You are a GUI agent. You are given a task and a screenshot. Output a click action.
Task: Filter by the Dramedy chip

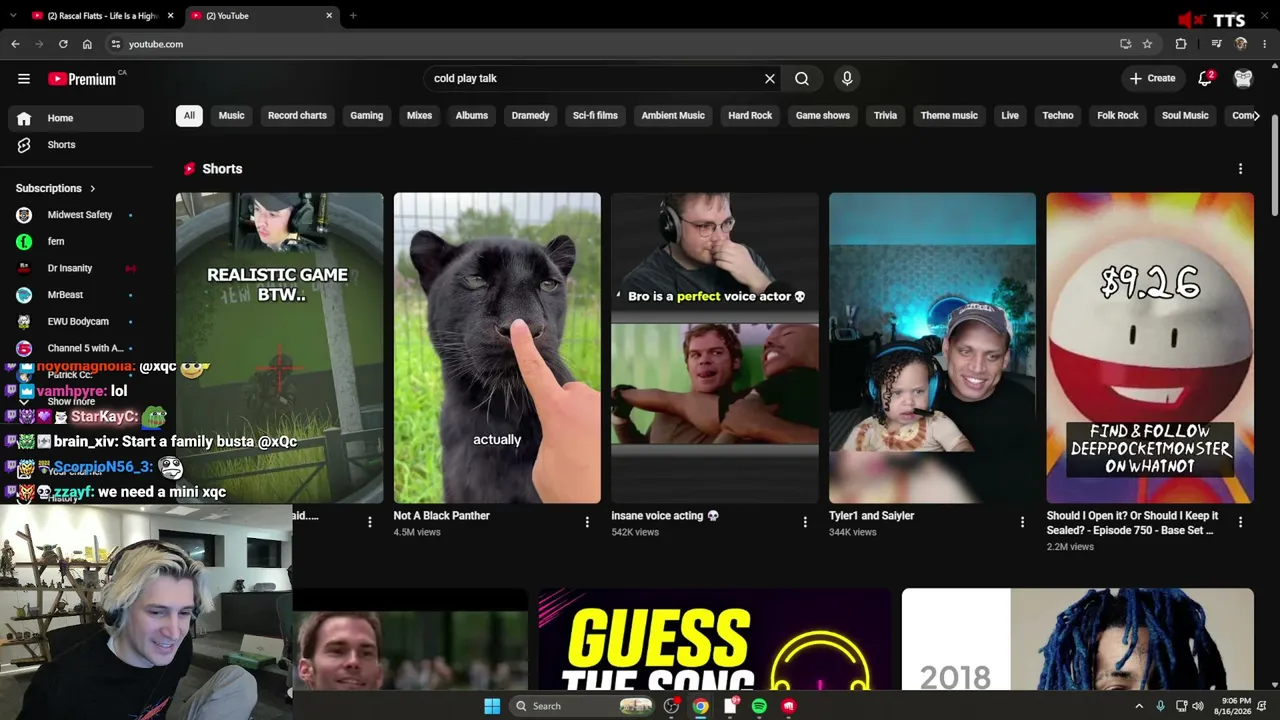pos(530,115)
